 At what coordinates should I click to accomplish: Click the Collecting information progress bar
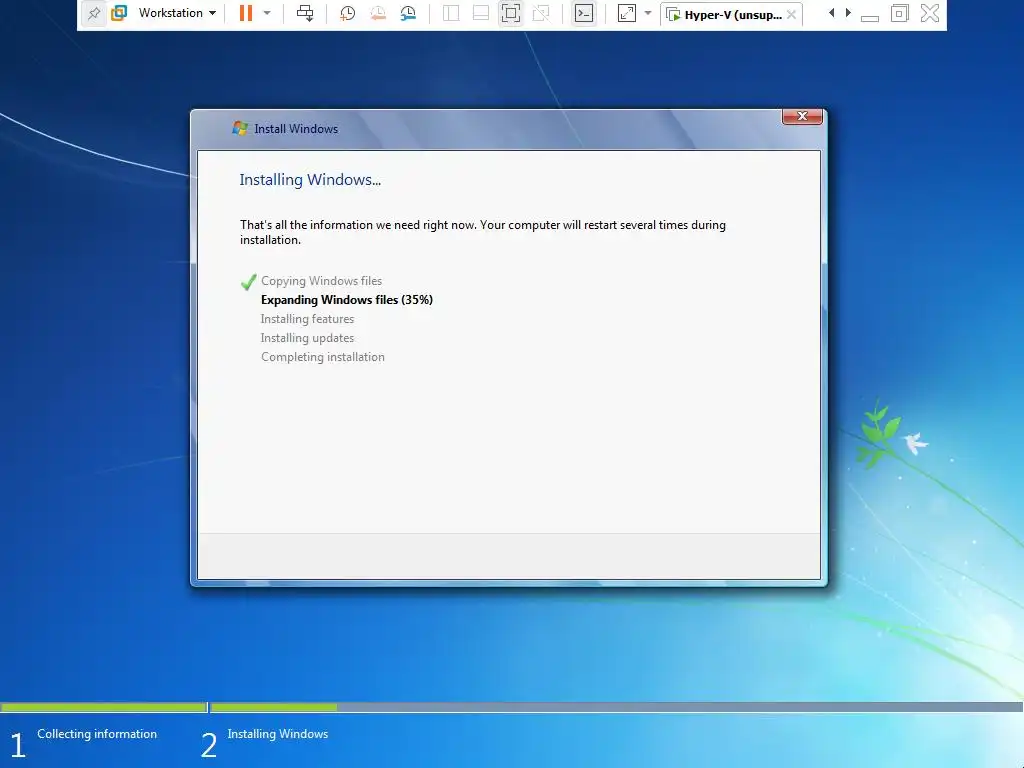104,707
